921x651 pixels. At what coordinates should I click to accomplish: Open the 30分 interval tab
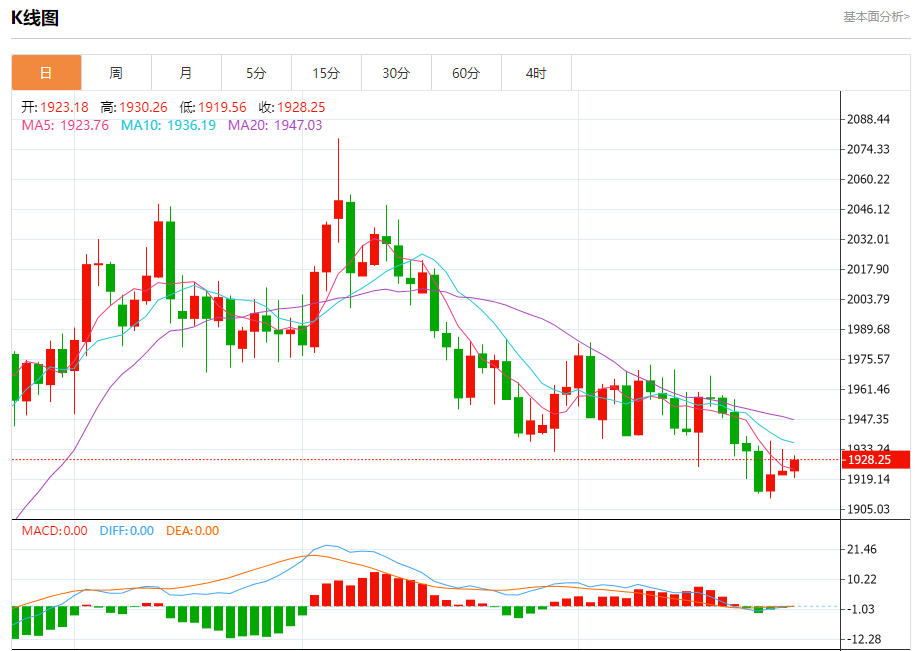396,73
